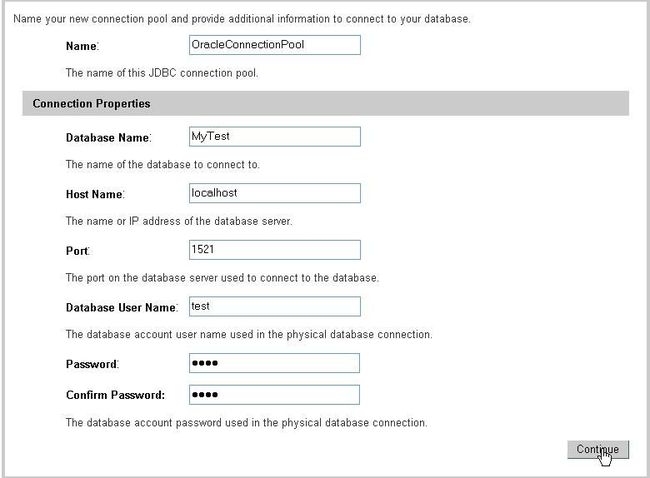Click the Confirm Password field

coord(274,395)
